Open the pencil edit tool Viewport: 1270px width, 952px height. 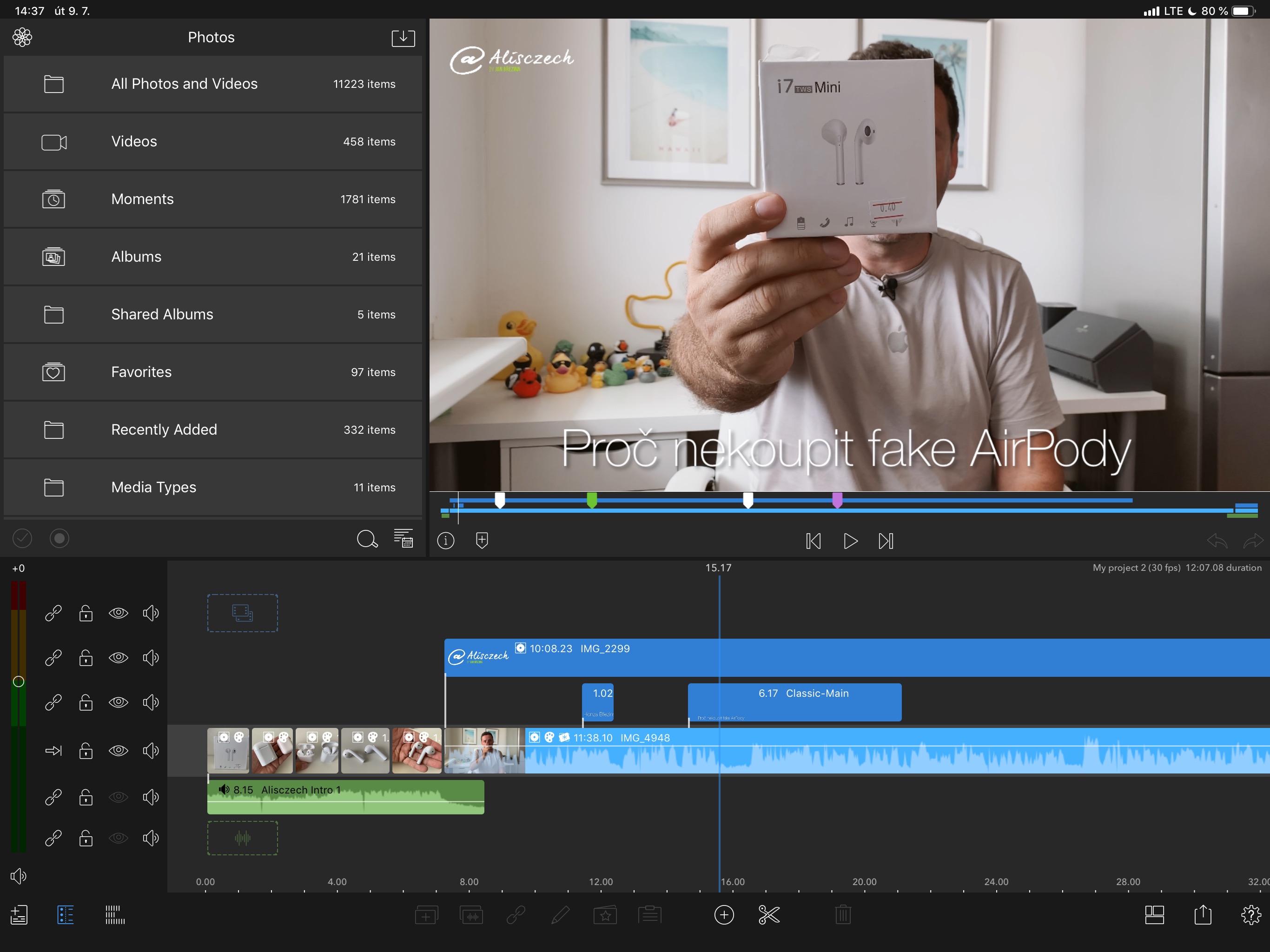(x=560, y=915)
